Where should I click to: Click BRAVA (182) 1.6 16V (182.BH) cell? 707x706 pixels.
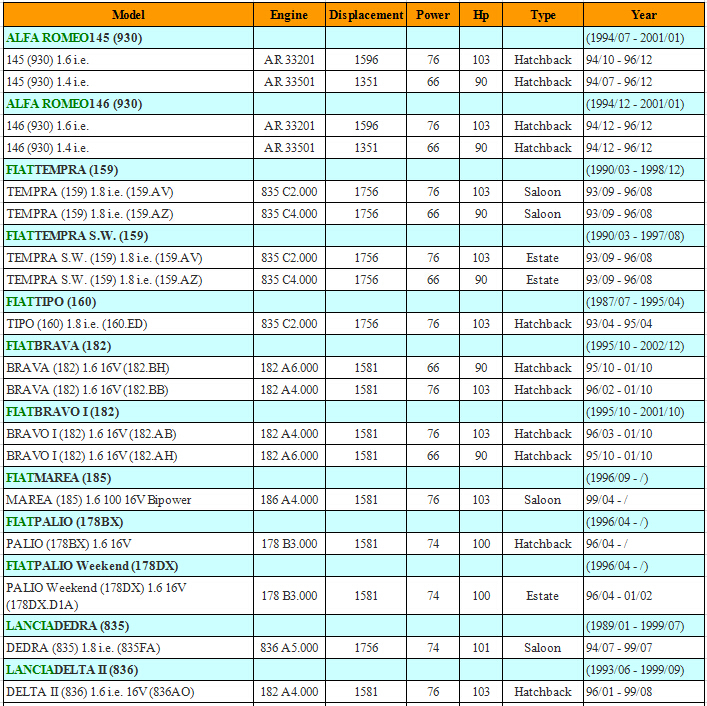pyautogui.click(x=128, y=368)
